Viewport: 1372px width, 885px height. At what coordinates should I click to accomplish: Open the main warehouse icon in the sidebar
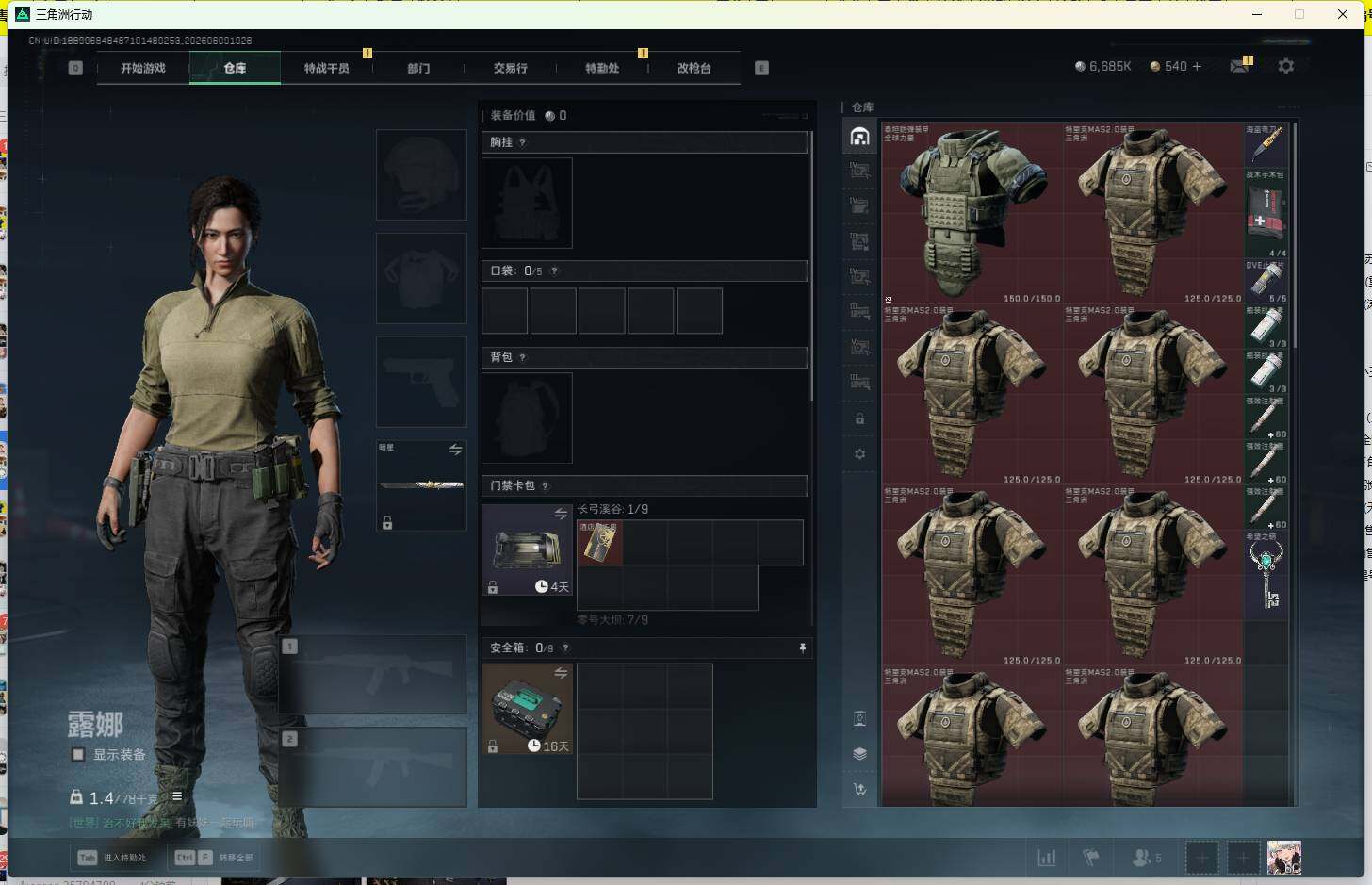[x=859, y=137]
